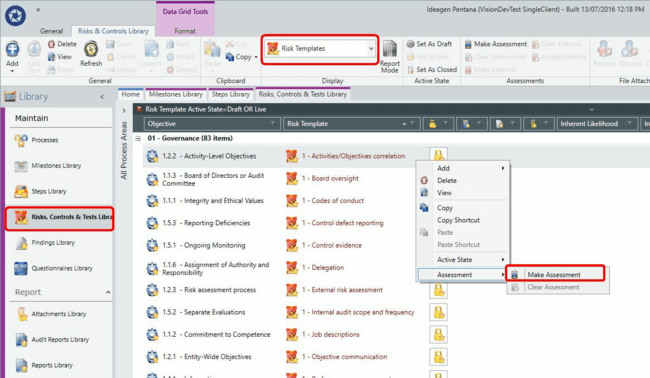Click the Report Mode button
Viewport: 650px width, 378px height.
point(390,57)
